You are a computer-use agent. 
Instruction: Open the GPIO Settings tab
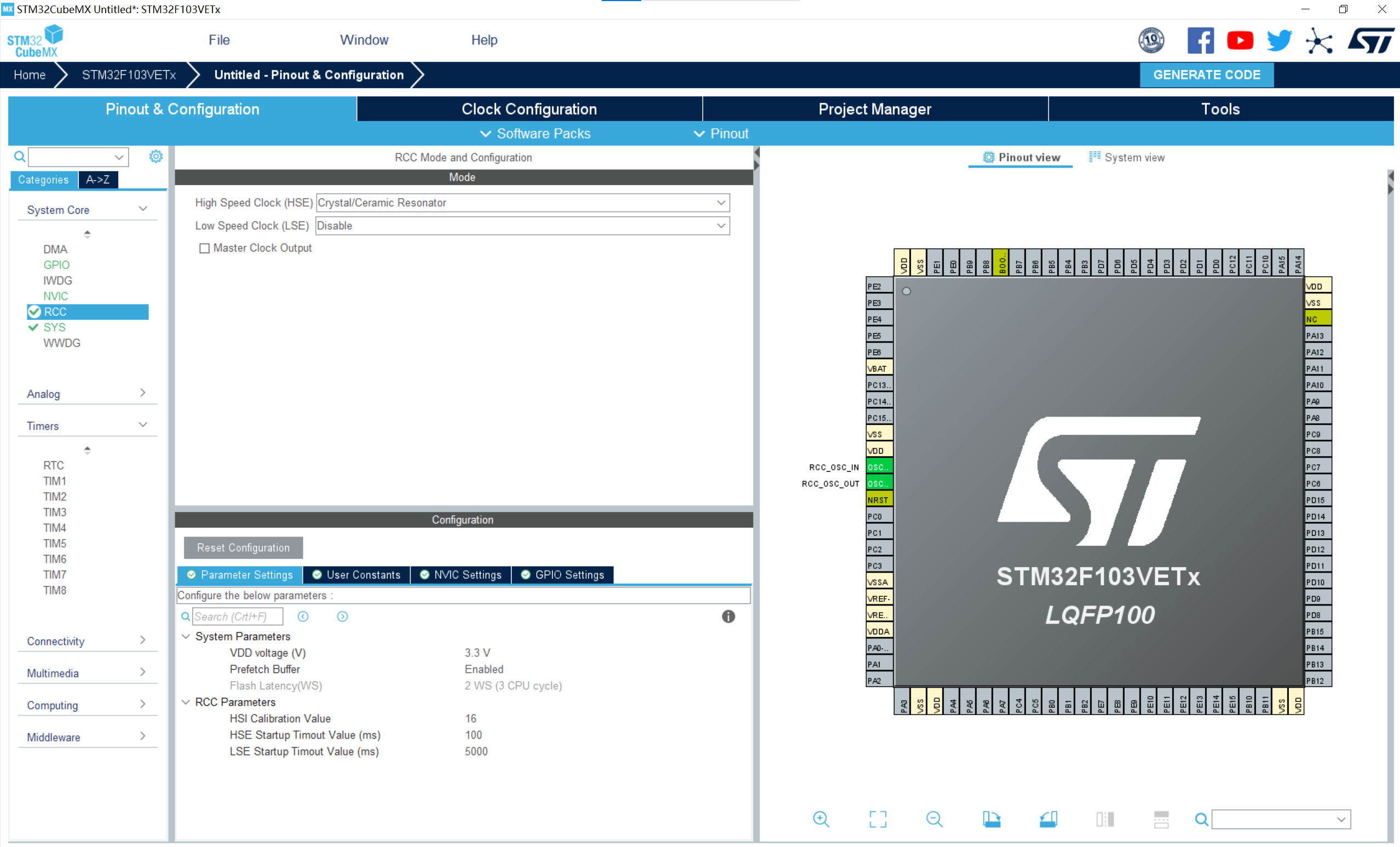click(x=562, y=575)
